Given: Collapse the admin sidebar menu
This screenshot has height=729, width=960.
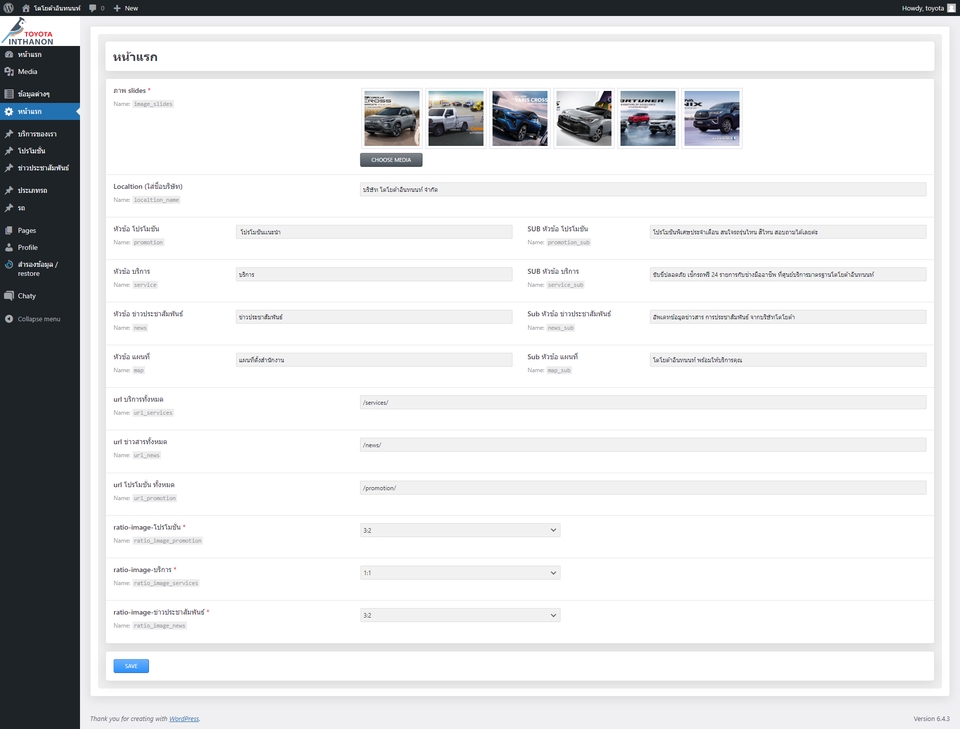Looking at the screenshot, I should [x=33, y=319].
